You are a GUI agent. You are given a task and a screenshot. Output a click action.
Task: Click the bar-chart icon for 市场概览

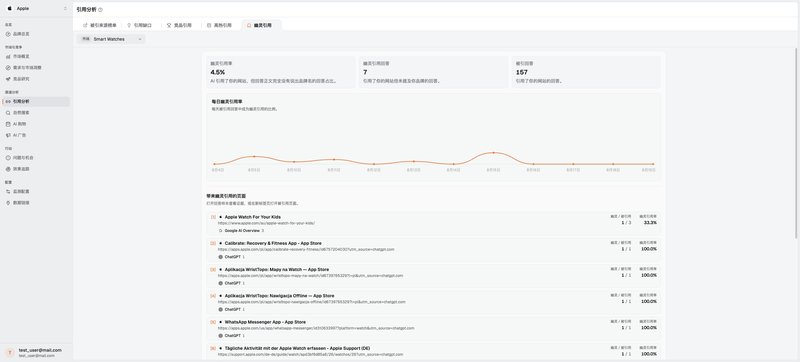click(8, 56)
